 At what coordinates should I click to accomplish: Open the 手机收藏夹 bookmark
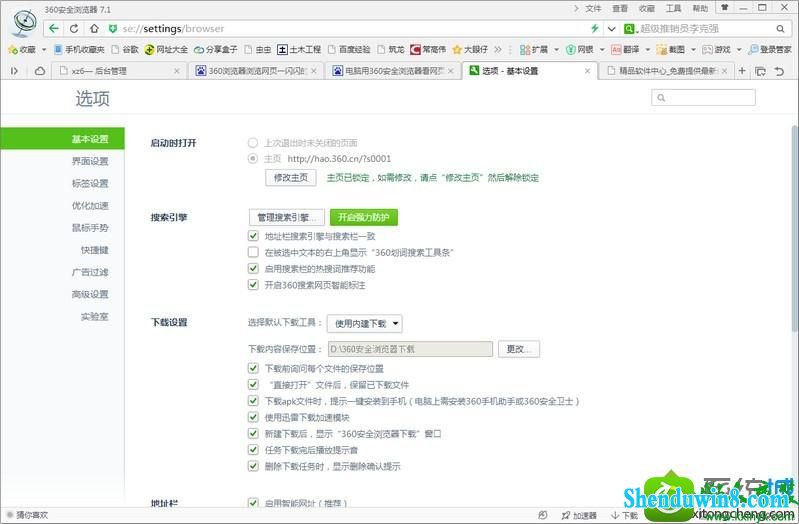[79, 49]
